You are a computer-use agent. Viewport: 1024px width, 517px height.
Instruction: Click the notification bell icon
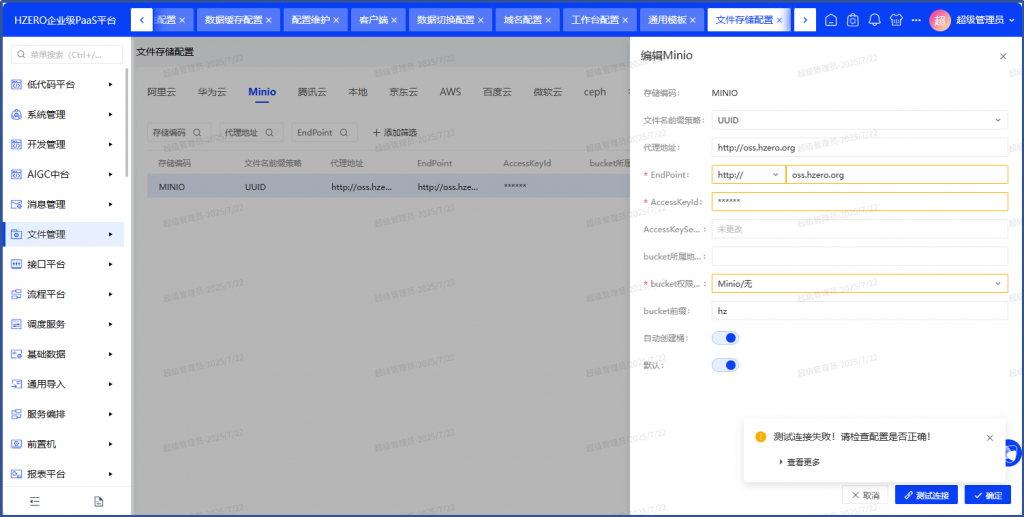point(874,20)
